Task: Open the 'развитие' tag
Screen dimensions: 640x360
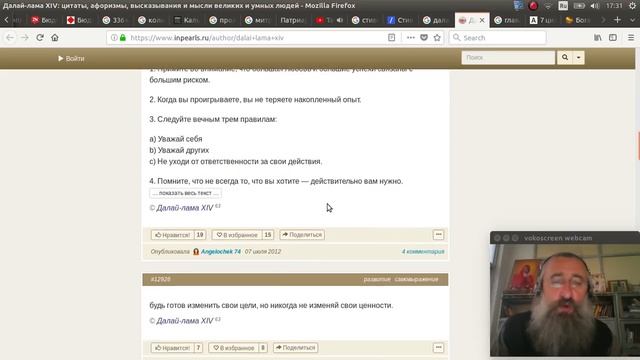Action: (377, 279)
